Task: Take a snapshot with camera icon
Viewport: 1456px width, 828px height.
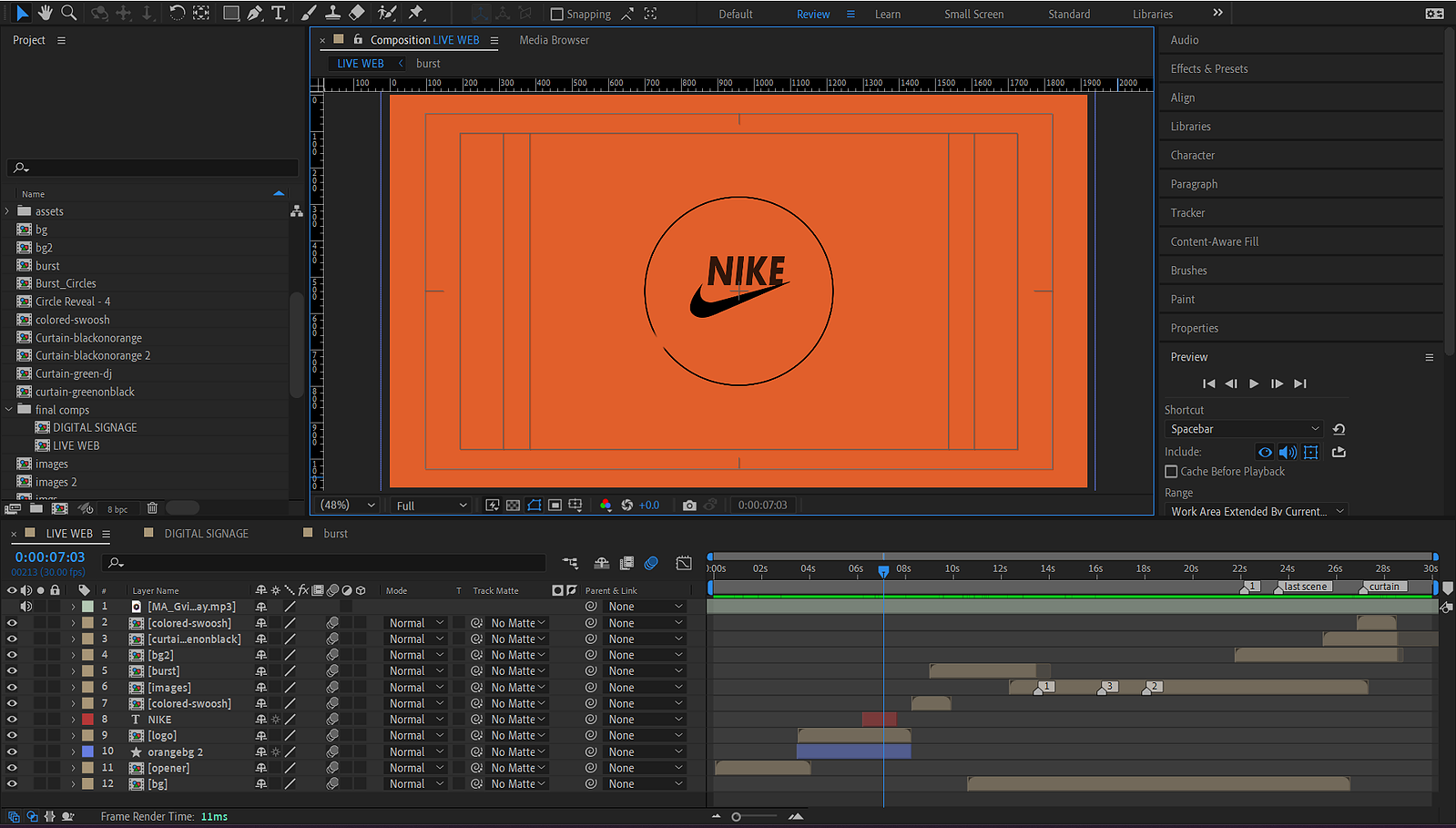Action: [689, 505]
